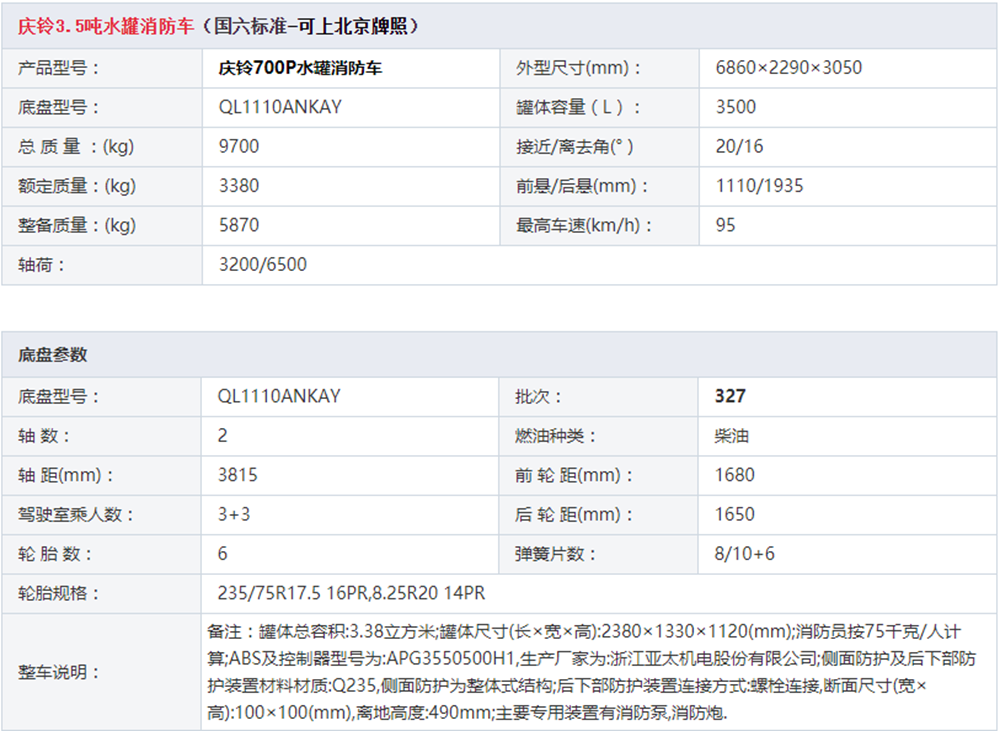
Task: Click spring leaf count 8/10+6
Action: coord(744,554)
